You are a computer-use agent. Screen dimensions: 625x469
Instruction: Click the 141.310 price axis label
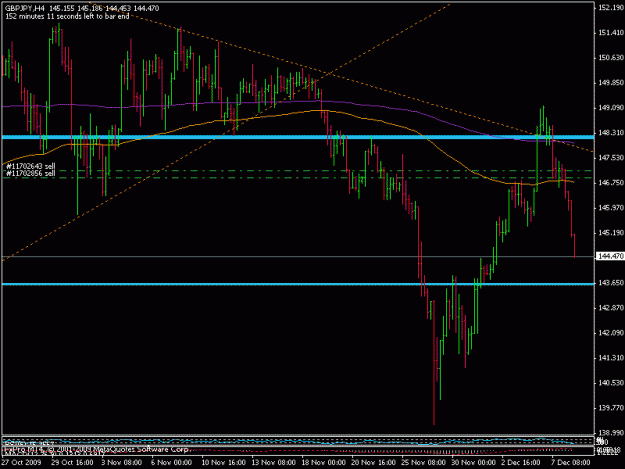[611, 358]
